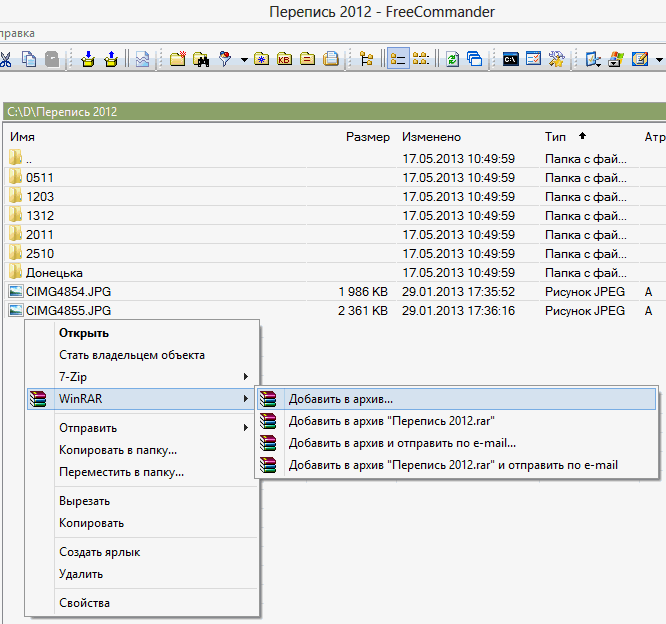Click the 1 986 KB size cell
This screenshot has height=624, width=666.
(363, 292)
